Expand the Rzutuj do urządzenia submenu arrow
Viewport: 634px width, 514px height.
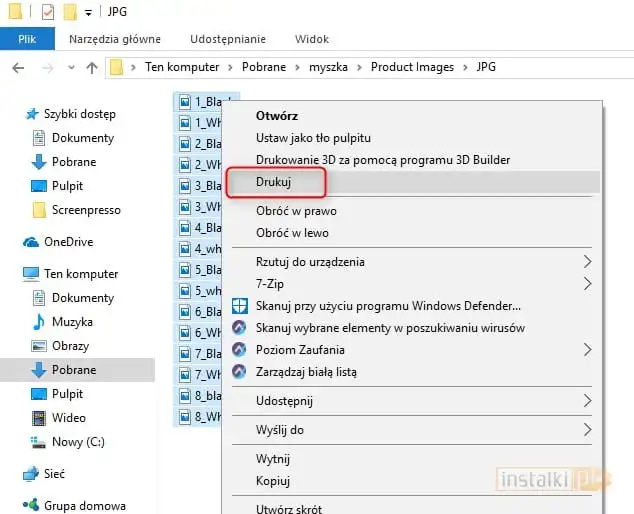(x=587, y=262)
